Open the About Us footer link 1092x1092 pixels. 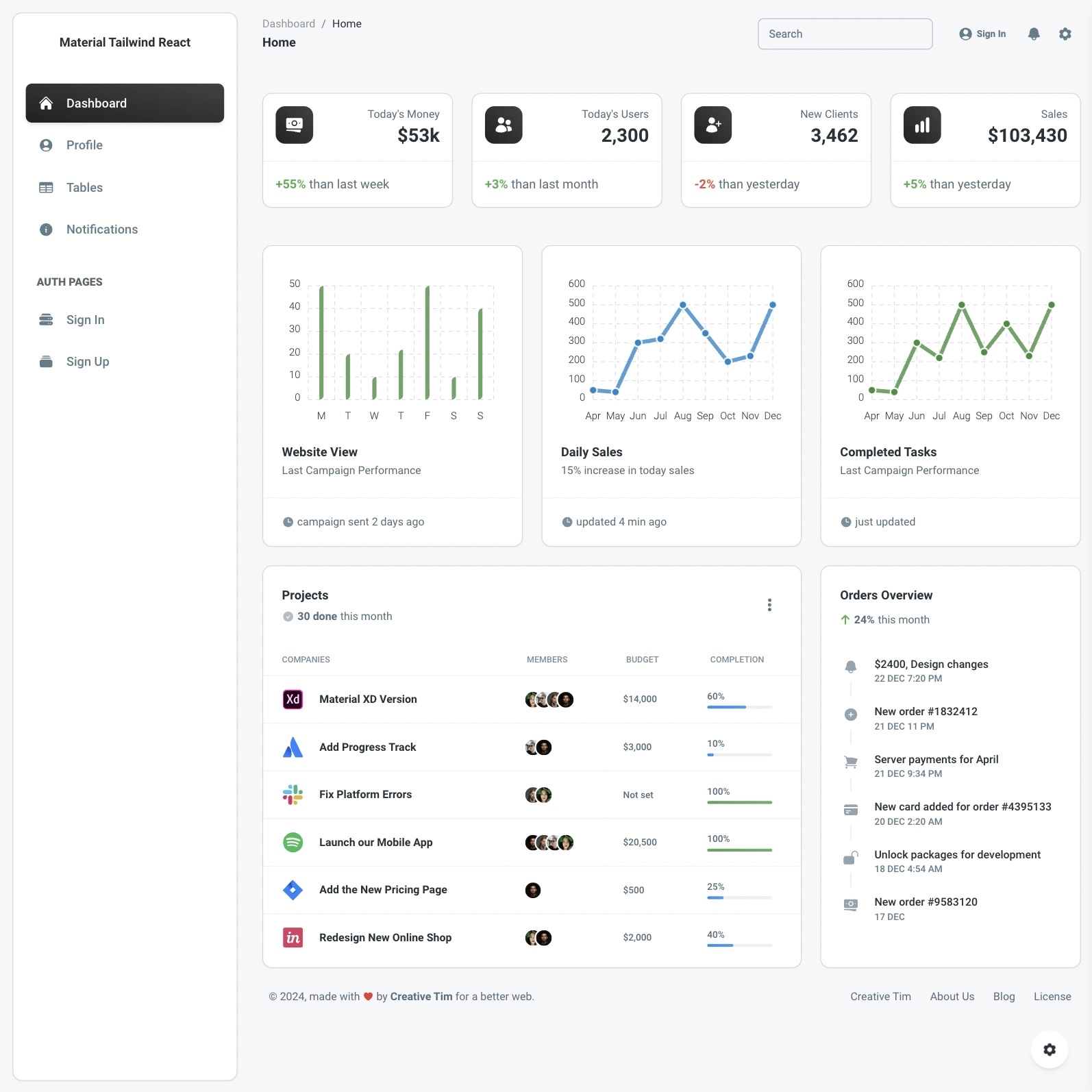tap(952, 997)
